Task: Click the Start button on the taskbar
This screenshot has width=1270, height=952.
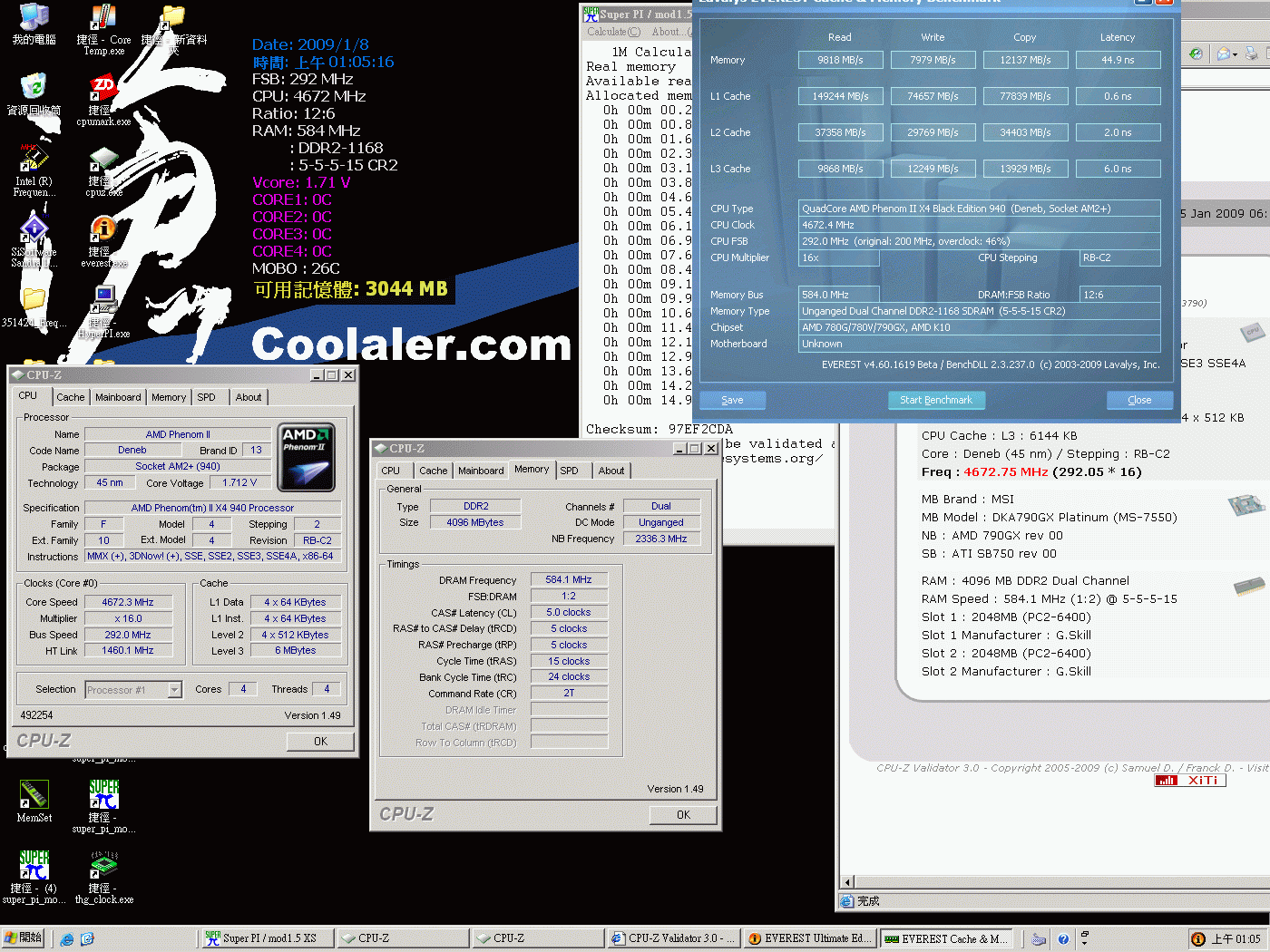Action: pyautogui.click(x=24, y=938)
